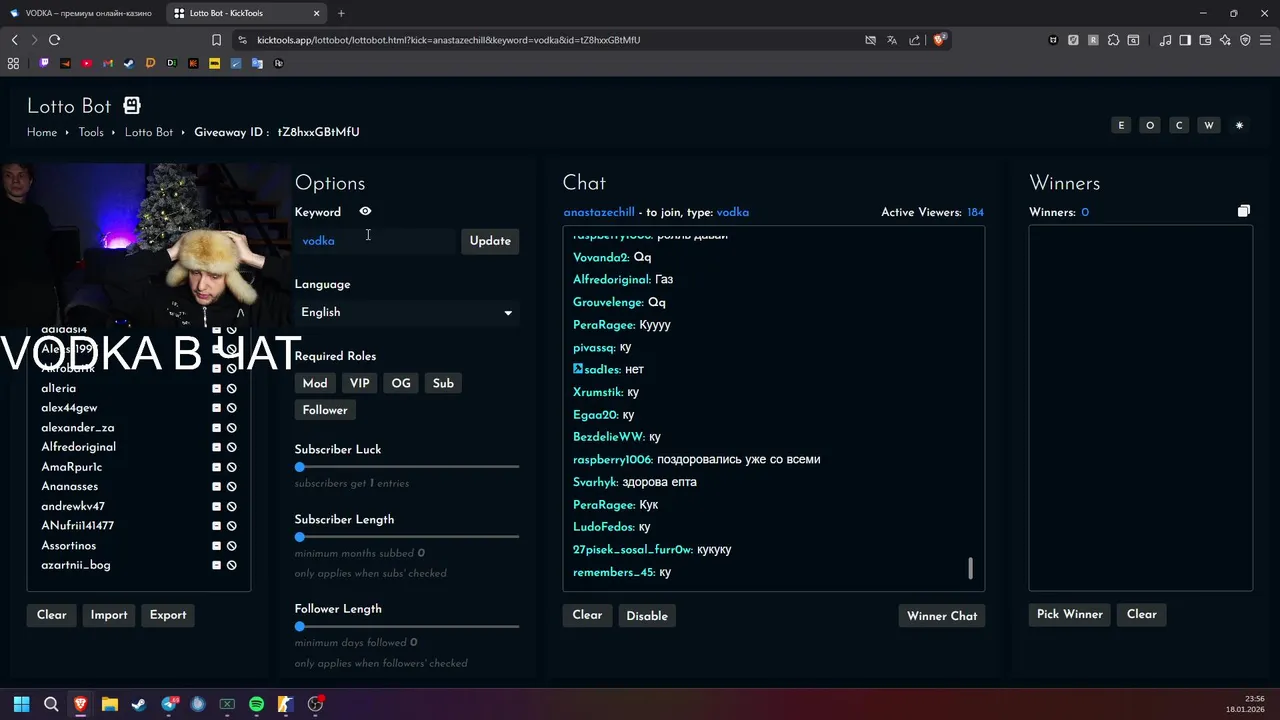Go to Tools in breadcrumb
1280x720 pixels.
91,132
